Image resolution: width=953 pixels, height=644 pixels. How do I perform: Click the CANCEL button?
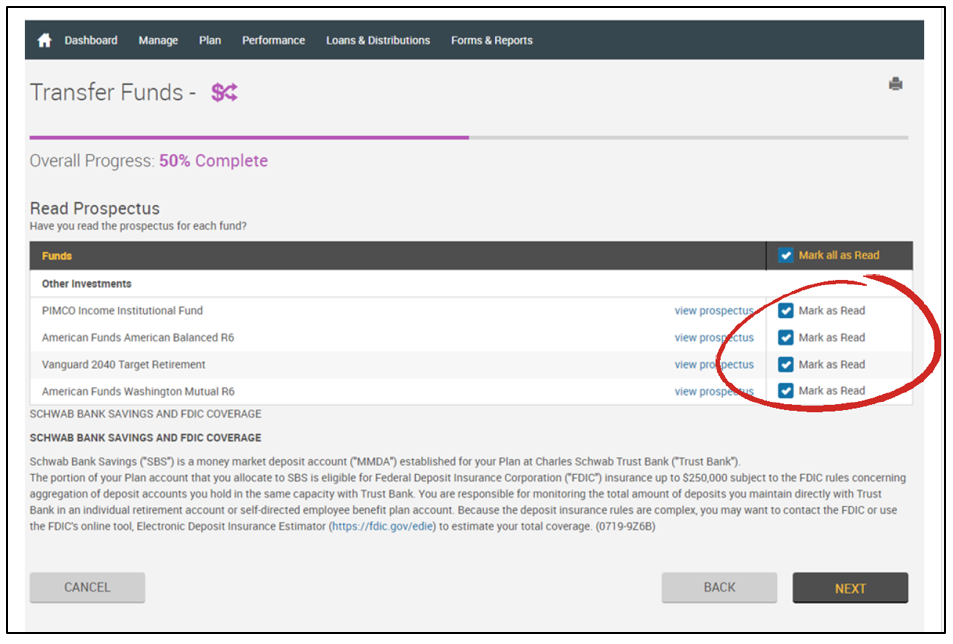(x=87, y=588)
